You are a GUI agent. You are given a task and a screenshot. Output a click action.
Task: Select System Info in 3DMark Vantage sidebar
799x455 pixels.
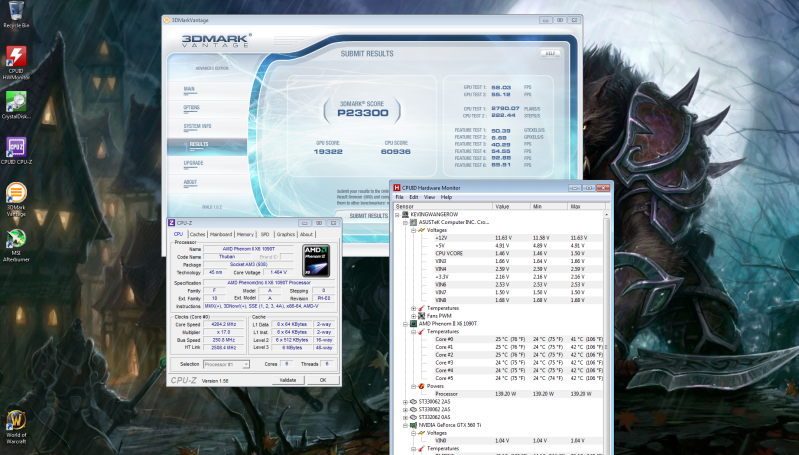pos(207,126)
